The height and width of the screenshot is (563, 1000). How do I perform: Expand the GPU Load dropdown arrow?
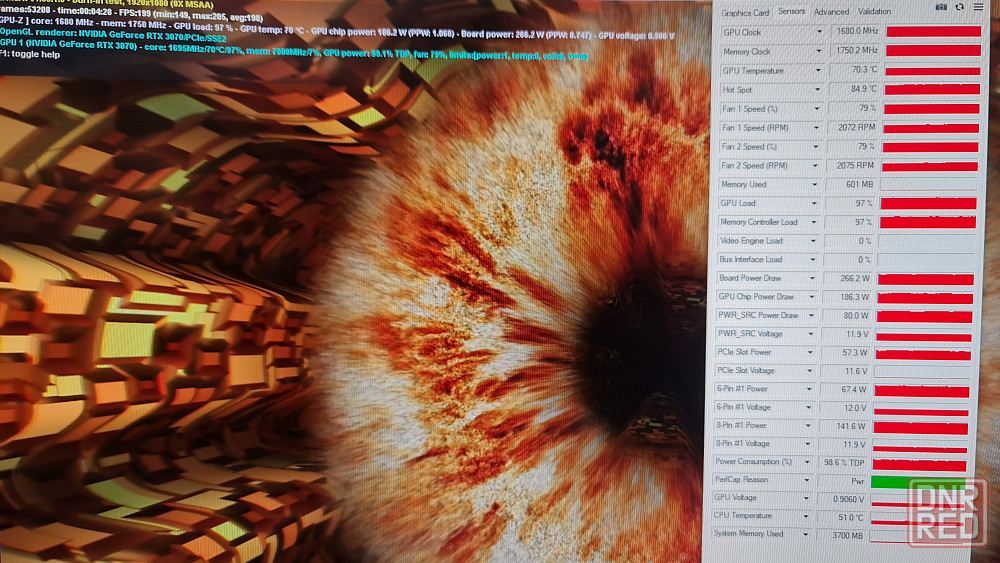(814, 203)
